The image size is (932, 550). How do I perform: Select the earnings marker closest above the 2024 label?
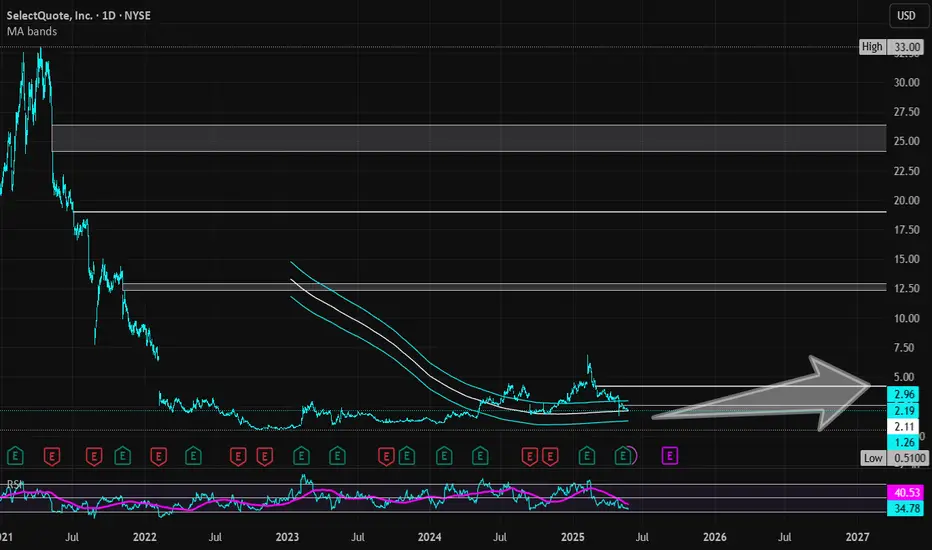pos(443,456)
